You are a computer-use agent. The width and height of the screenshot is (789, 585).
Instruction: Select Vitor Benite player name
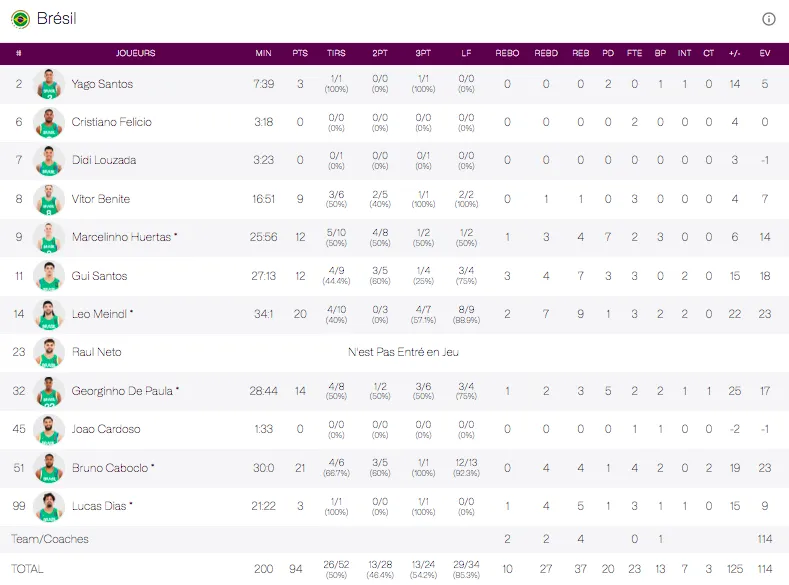100,199
